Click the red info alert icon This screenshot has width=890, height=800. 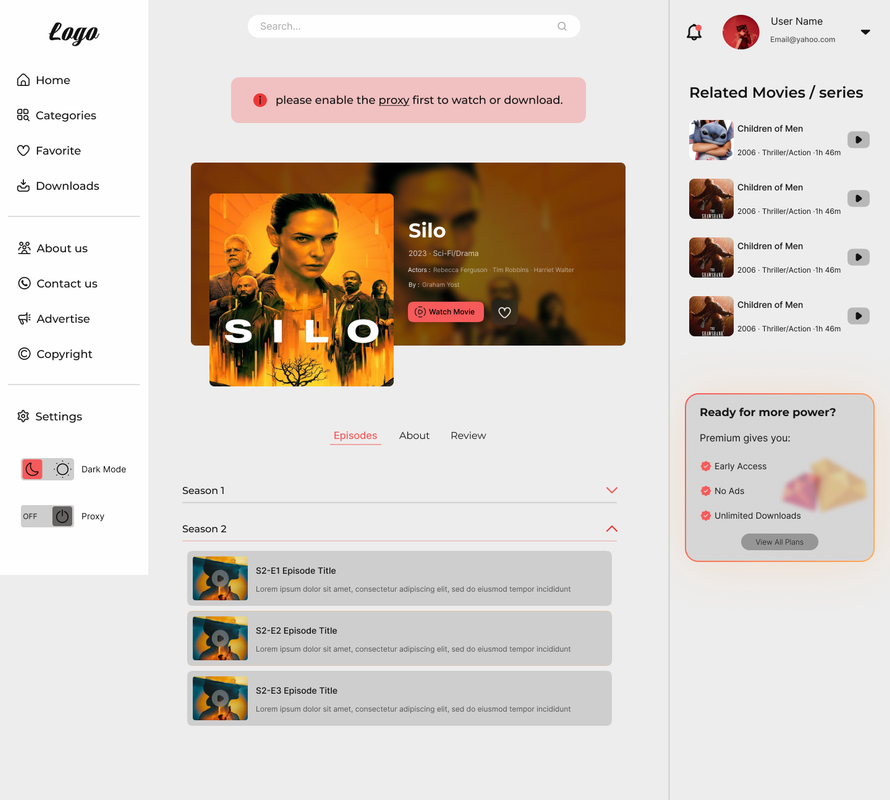(260, 100)
